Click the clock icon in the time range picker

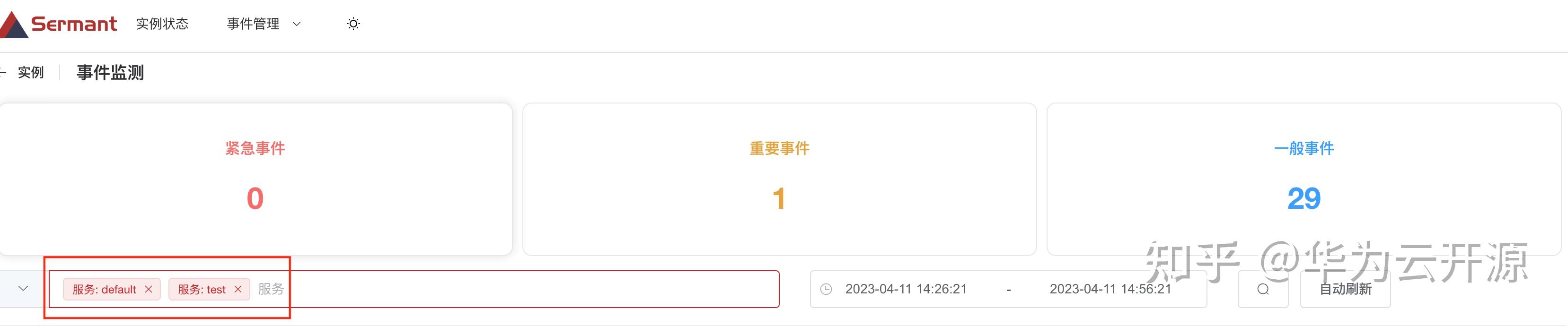(x=825, y=289)
